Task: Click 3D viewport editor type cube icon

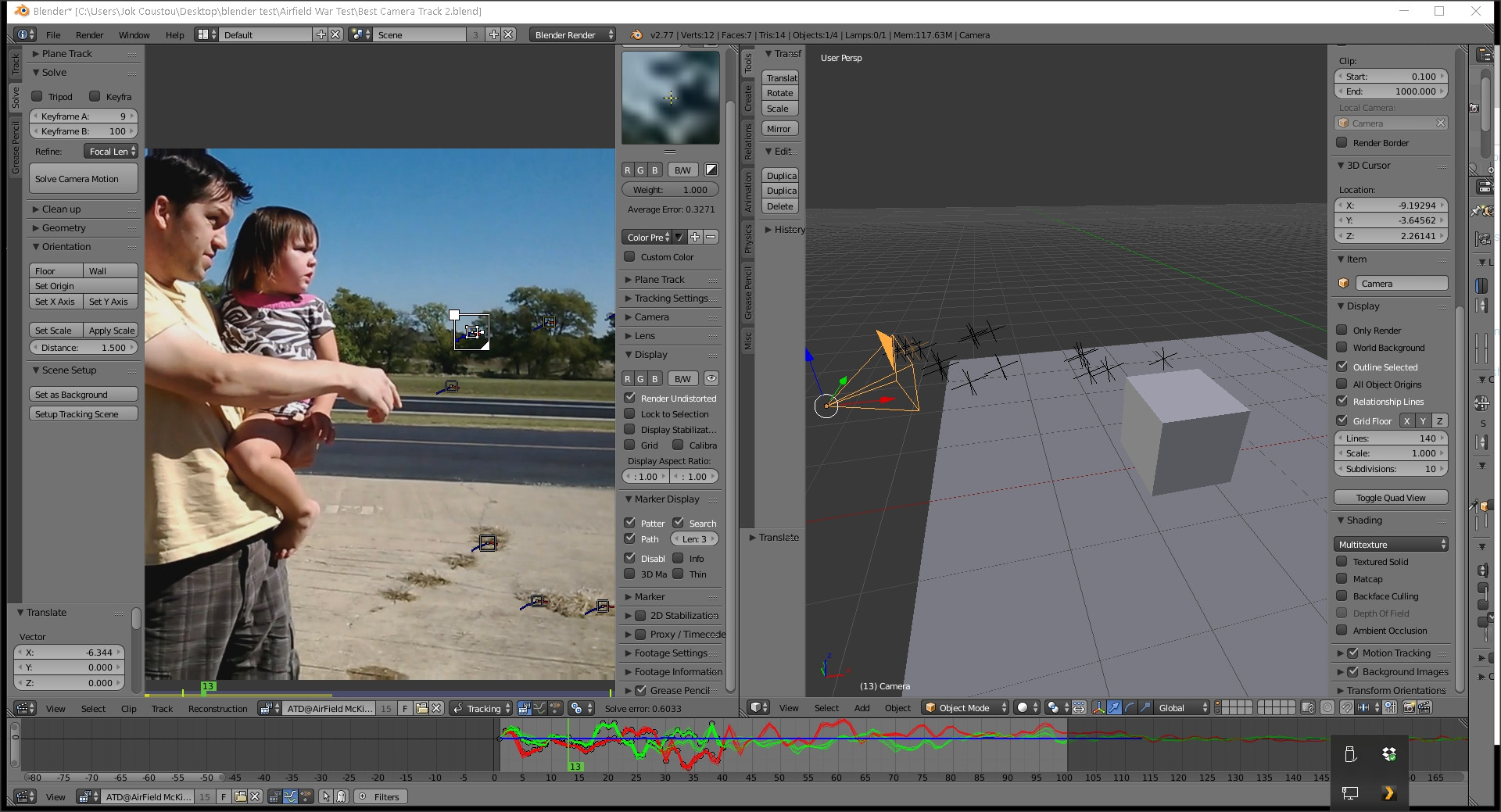Action: click(758, 707)
